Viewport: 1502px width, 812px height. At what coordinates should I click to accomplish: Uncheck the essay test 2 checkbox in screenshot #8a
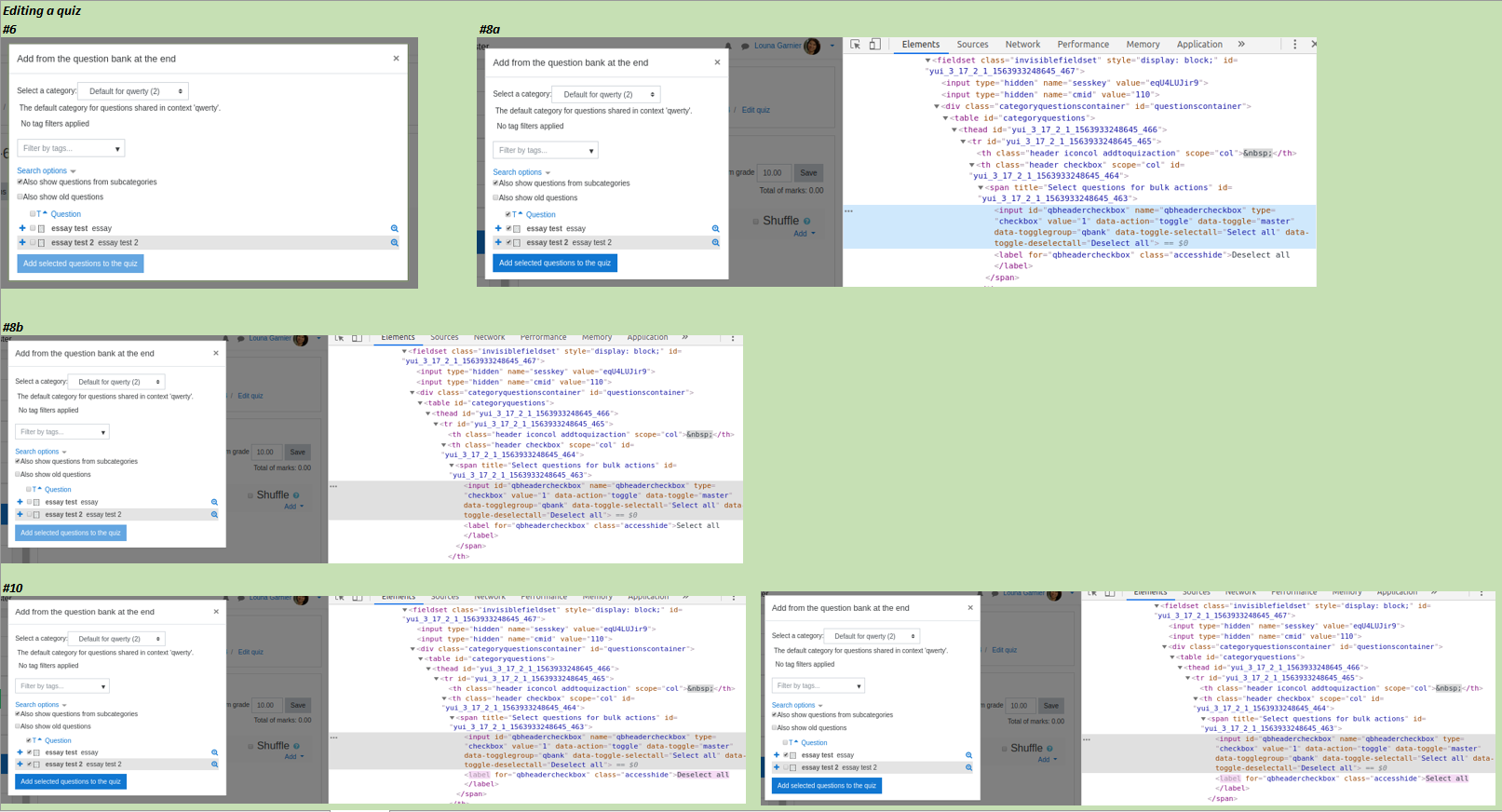click(x=508, y=242)
